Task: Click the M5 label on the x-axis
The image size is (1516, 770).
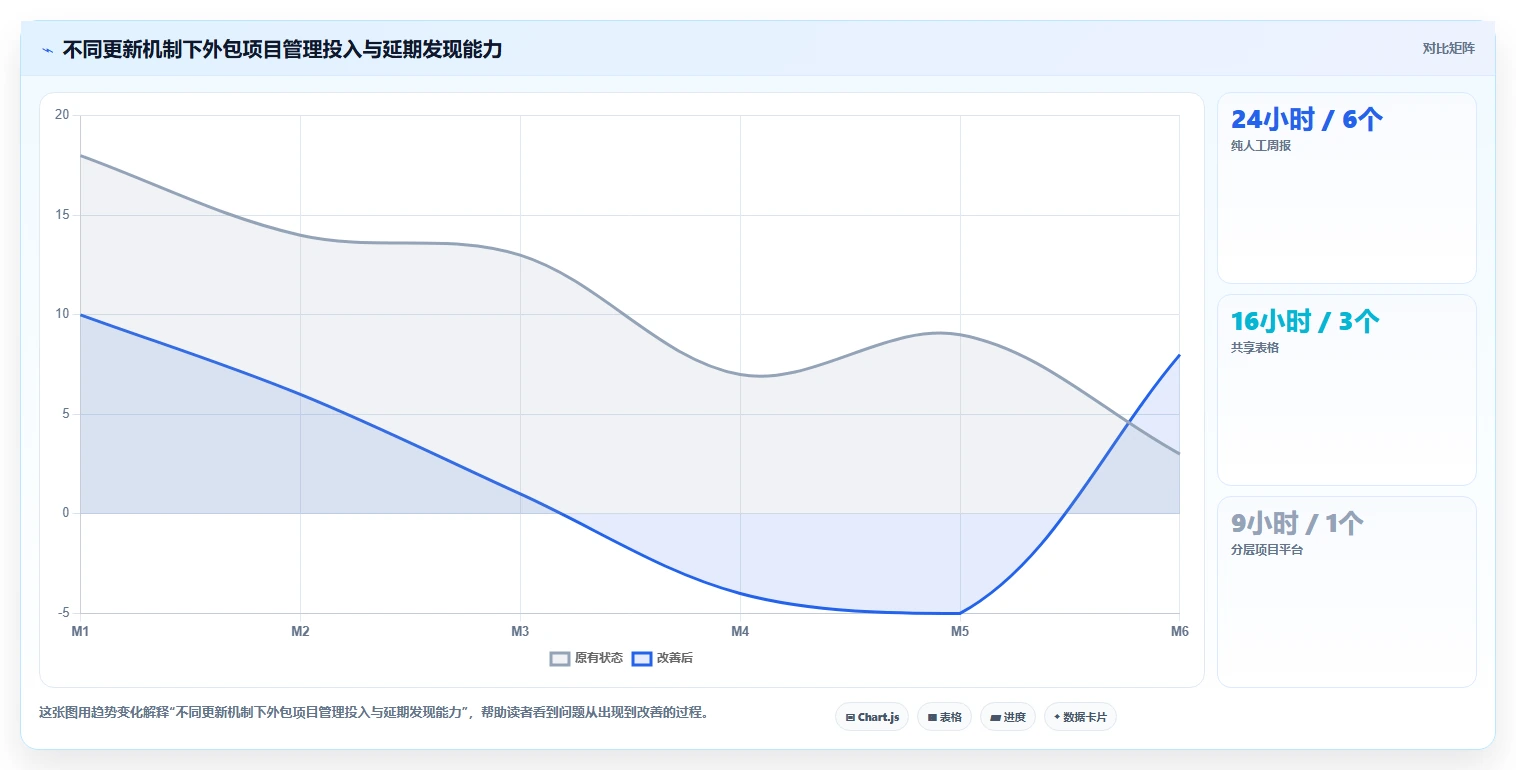Action: click(x=960, y=631)
